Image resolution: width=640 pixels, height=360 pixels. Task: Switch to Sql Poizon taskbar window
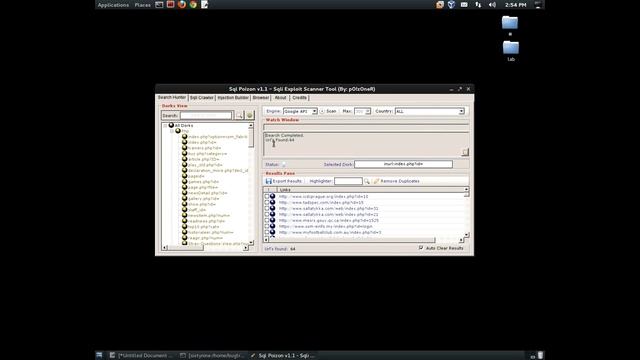coord(282,356)
